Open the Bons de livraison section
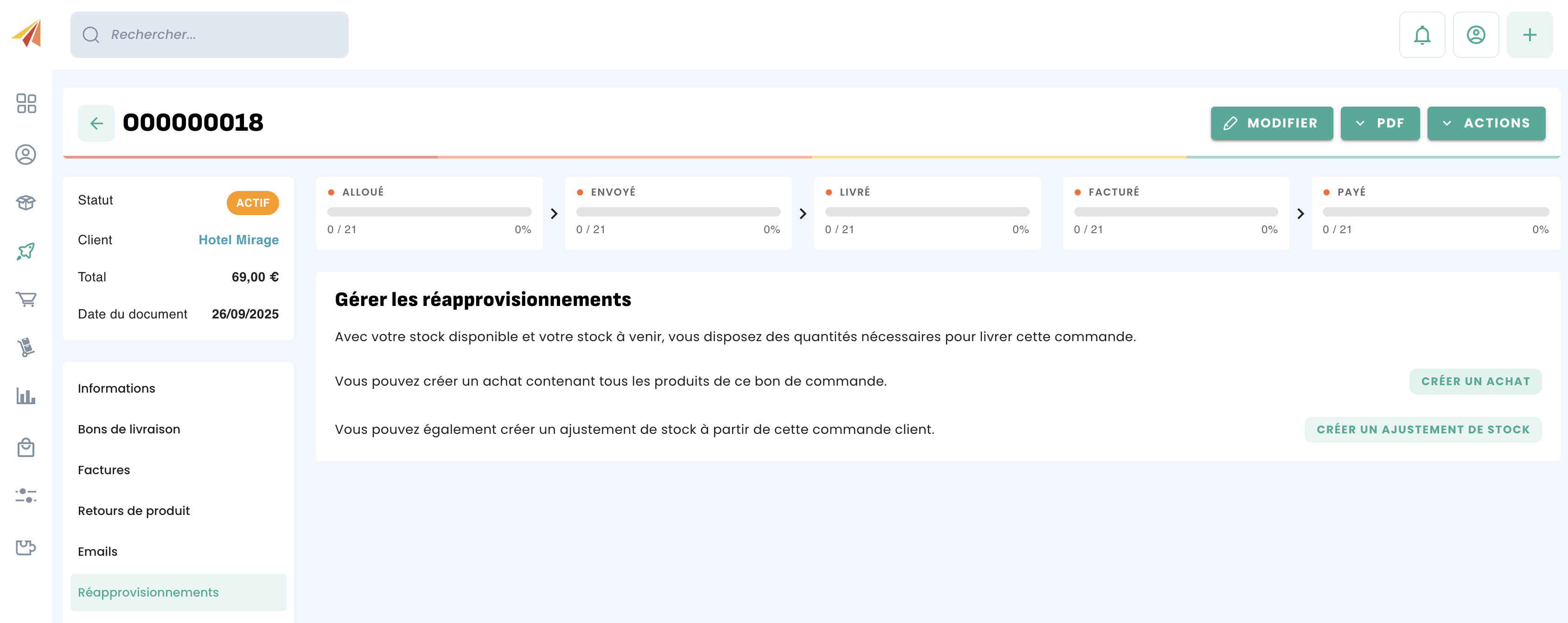This screenshot has width=1568, height=623. click(129, 429)
